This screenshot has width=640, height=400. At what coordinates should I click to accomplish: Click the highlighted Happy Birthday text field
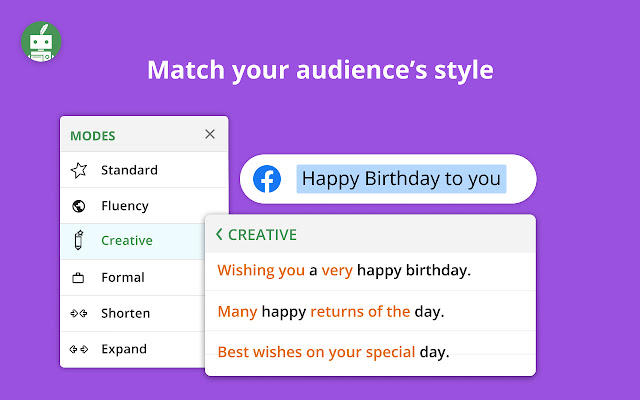[x=401, y=179]
